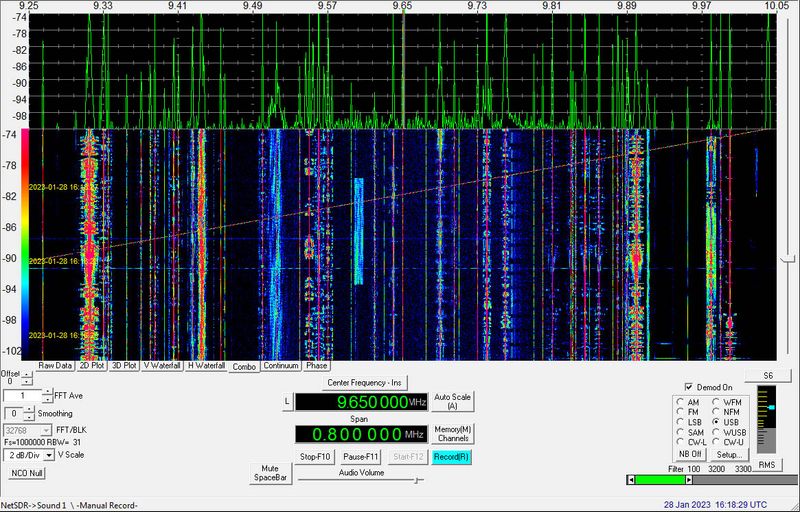
Task: Open the Continuum tab
Action: [281, 366]
